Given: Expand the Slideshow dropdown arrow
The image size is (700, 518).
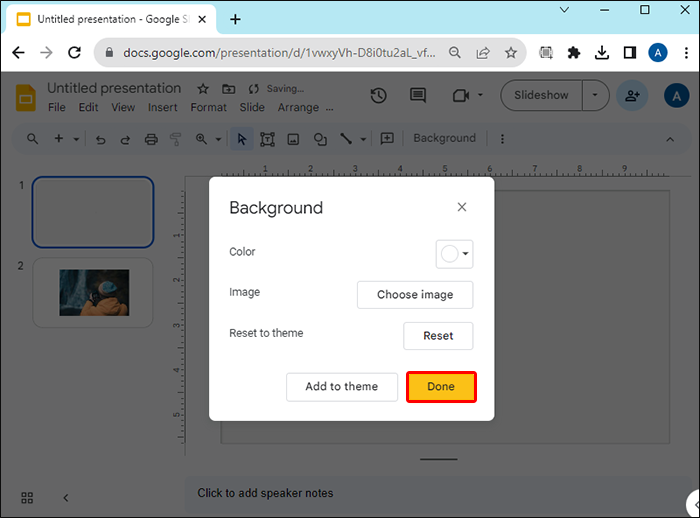Looking at the screenshot, I should (595, 95).
